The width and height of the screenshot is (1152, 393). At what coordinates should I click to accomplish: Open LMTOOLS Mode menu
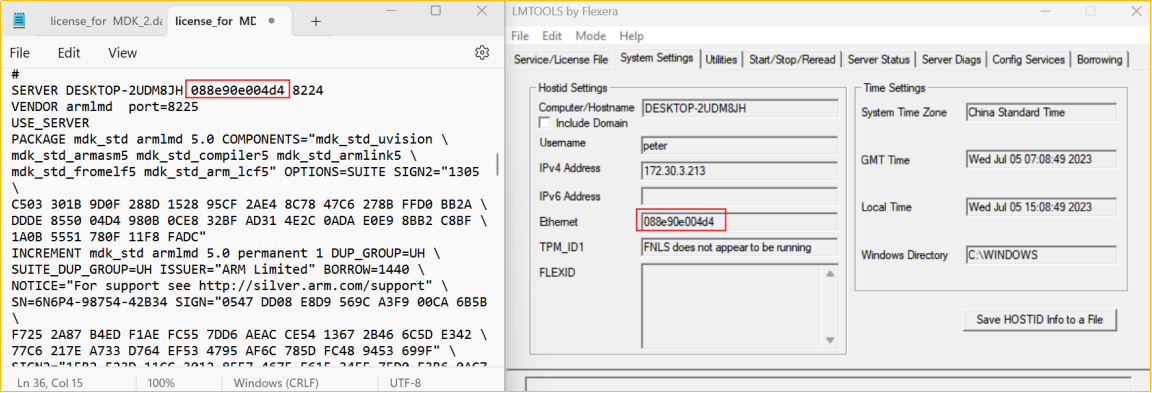pyautogui.click(x=591, y=35)
